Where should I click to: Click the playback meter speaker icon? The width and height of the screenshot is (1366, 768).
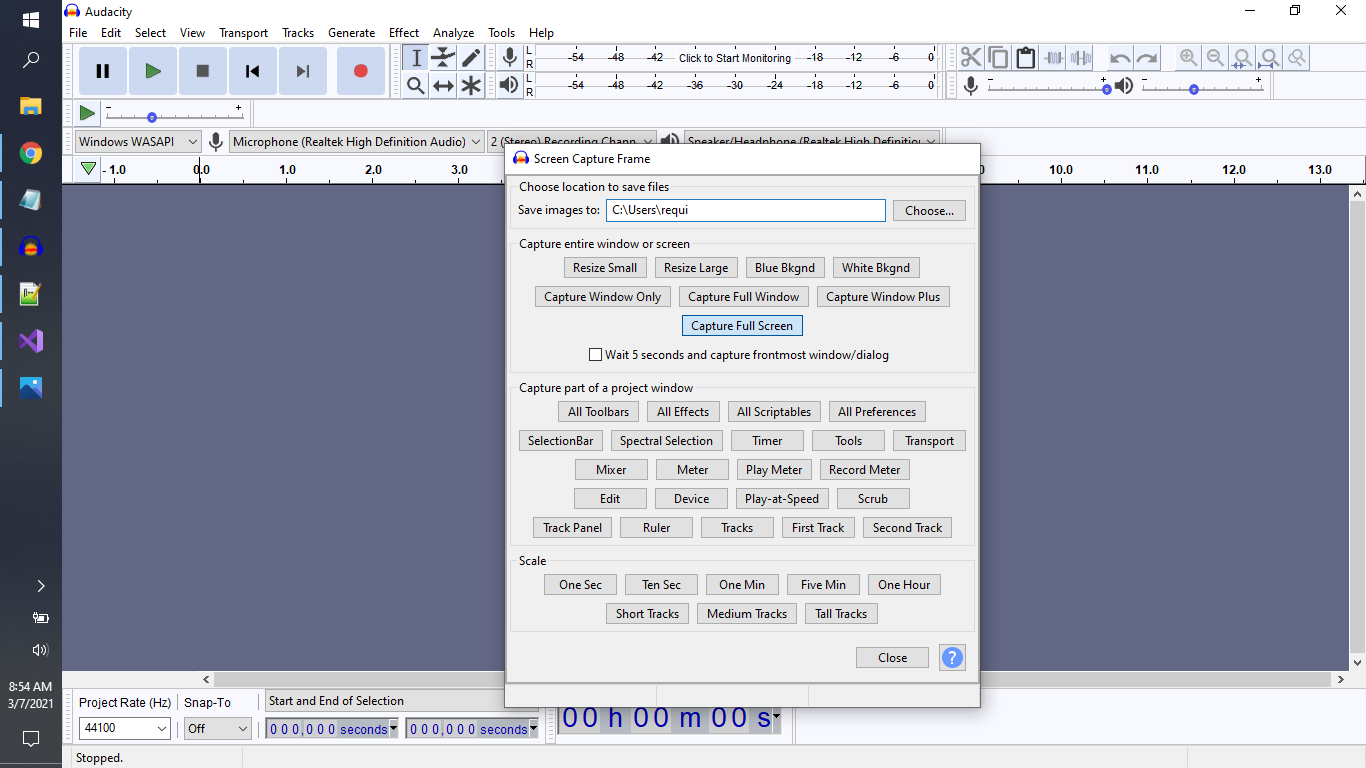[509, 85]
